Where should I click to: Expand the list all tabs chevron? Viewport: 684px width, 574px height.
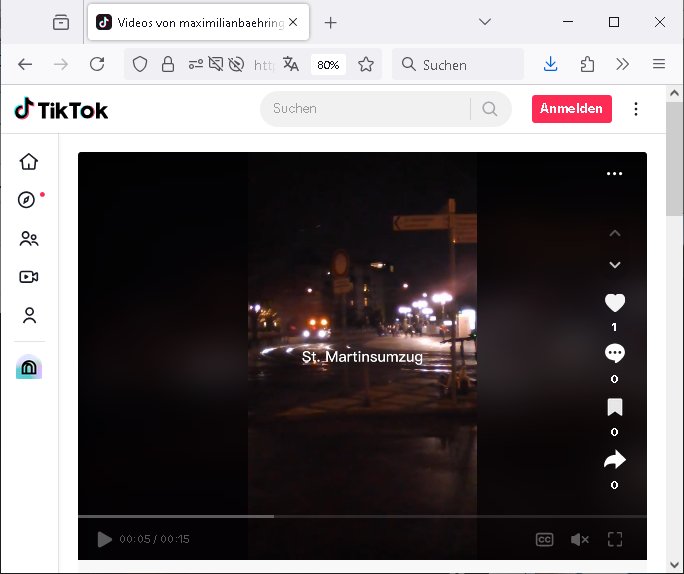pyautogui.click(x=485, y=22)
